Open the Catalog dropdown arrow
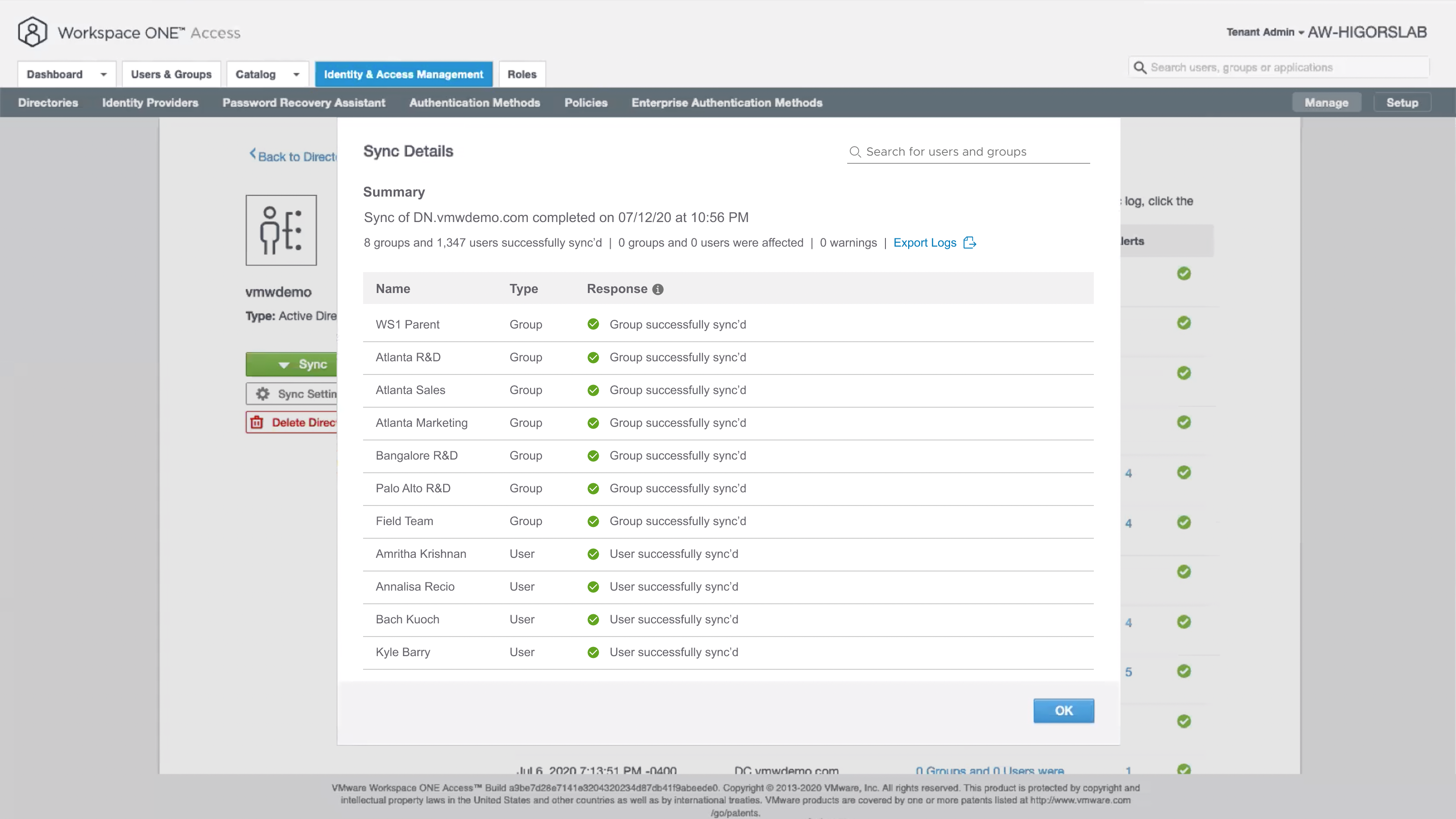This screenshot has height=819, width=1456. click(x=296, y=75)
